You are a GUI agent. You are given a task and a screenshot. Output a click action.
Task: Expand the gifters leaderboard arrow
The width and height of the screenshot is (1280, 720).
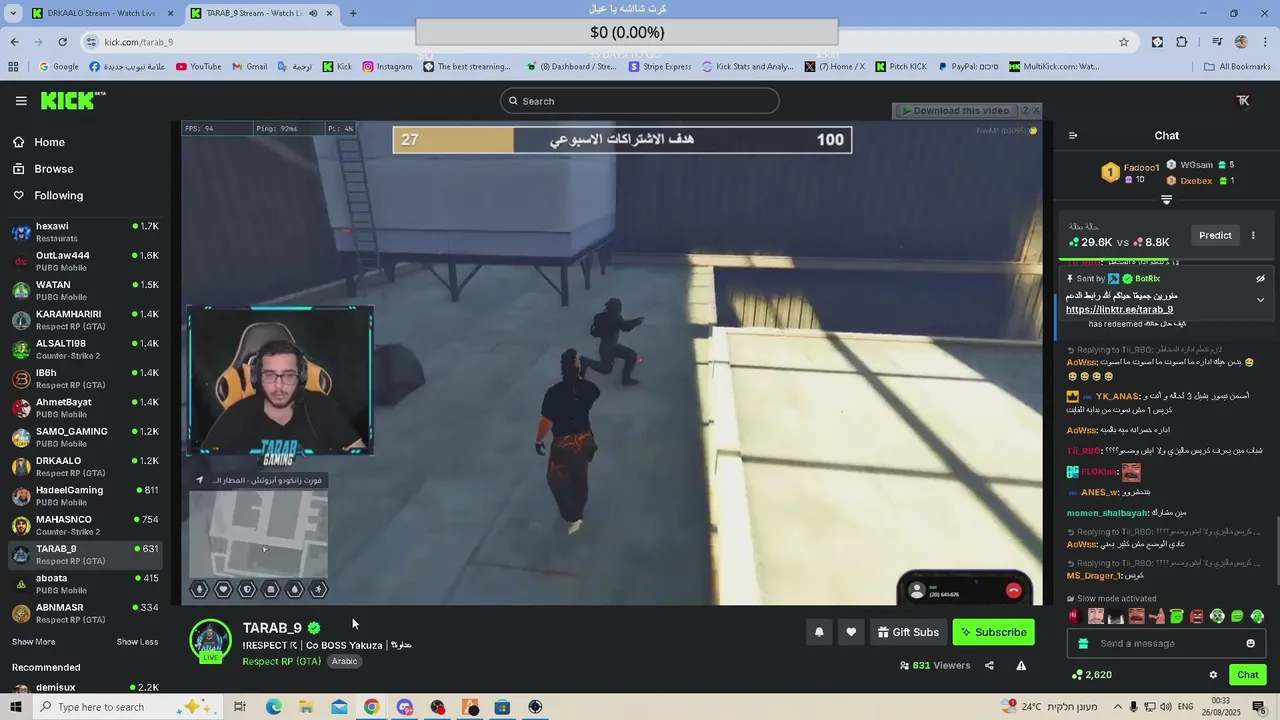(x=1166, y=200)
